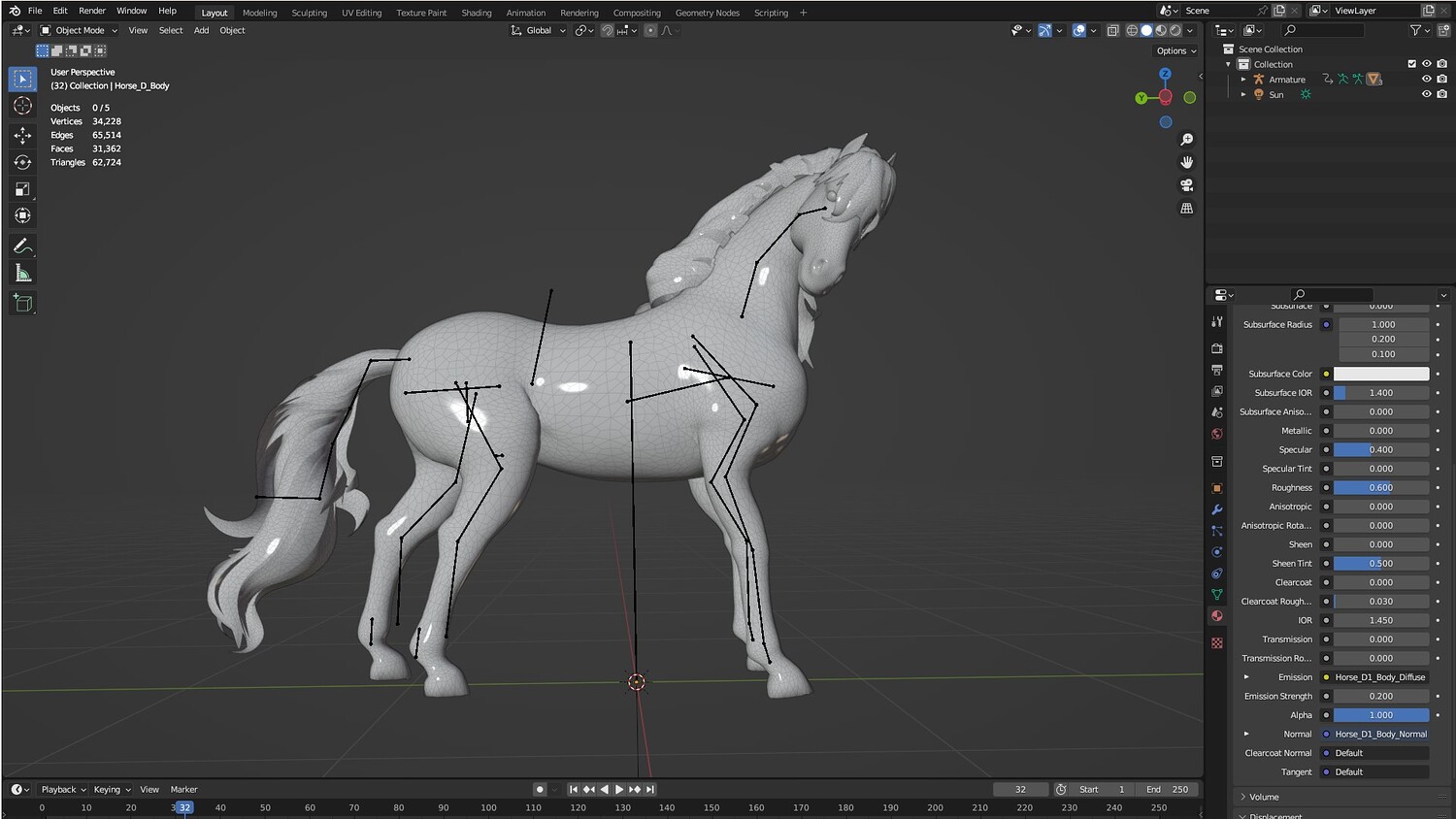Open the Object Data properties tab
This screenshot has width=1456, height=819.
pyautogui.click(x=1217, y=594)
